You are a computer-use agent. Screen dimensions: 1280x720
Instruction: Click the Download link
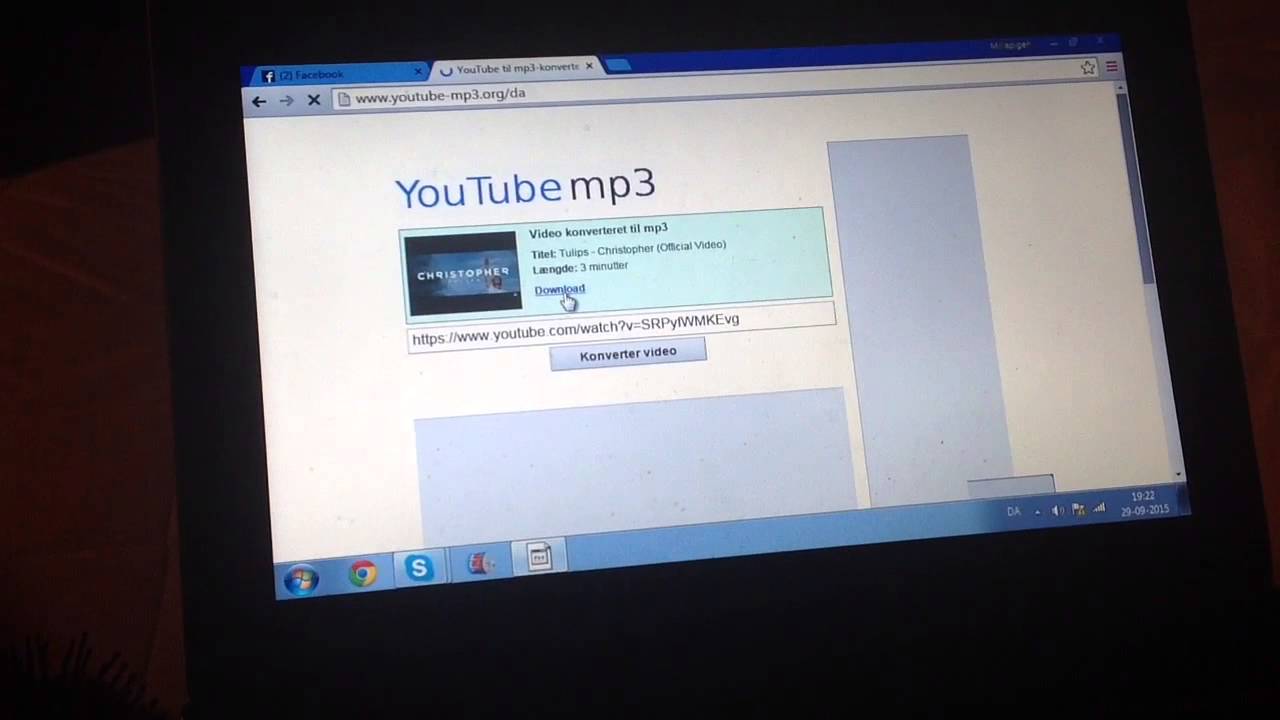click(x=559, y=290)
